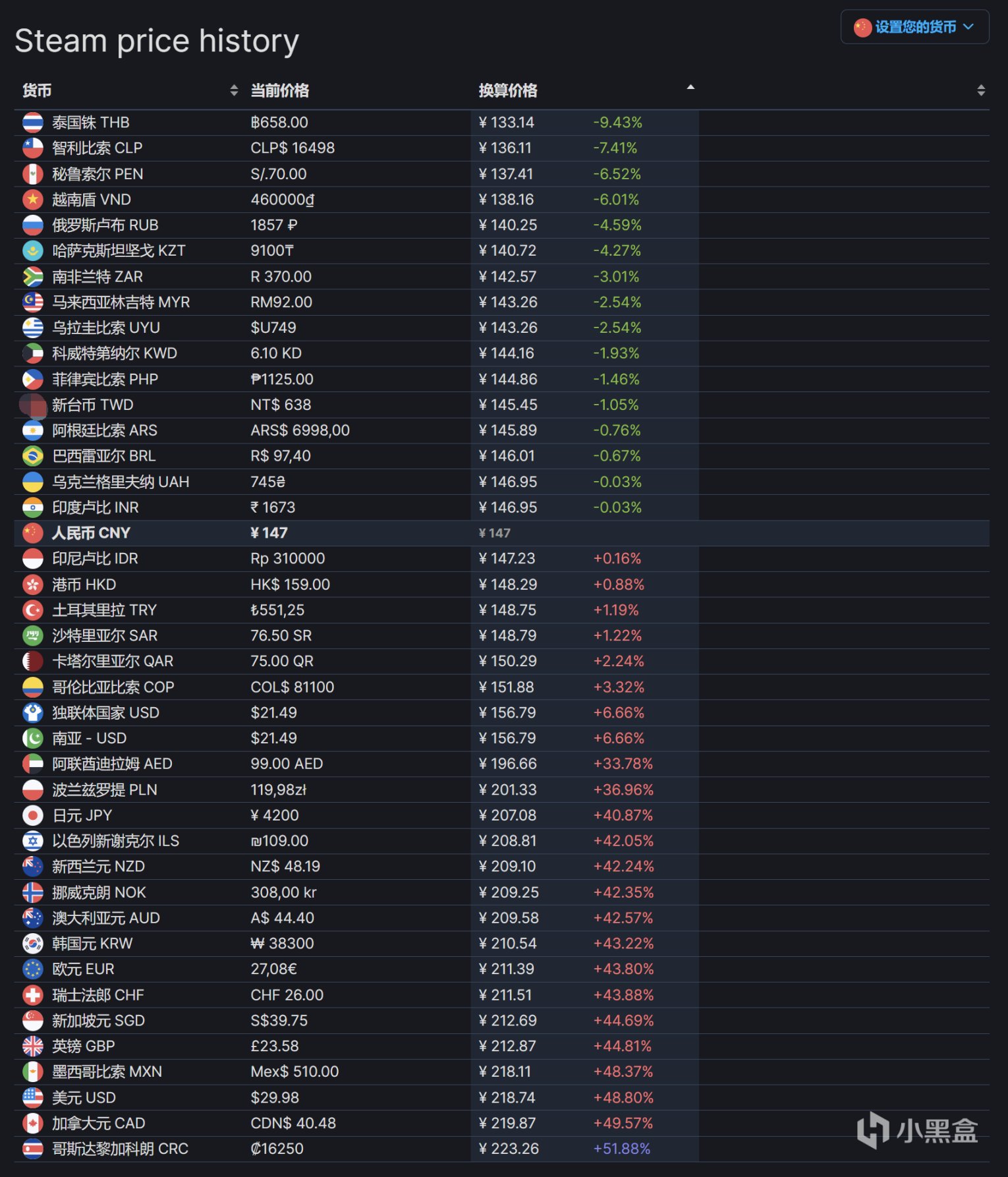Click the Steam price history heading
This screenshot has width=1008, height=1177.
coord(157,41)
